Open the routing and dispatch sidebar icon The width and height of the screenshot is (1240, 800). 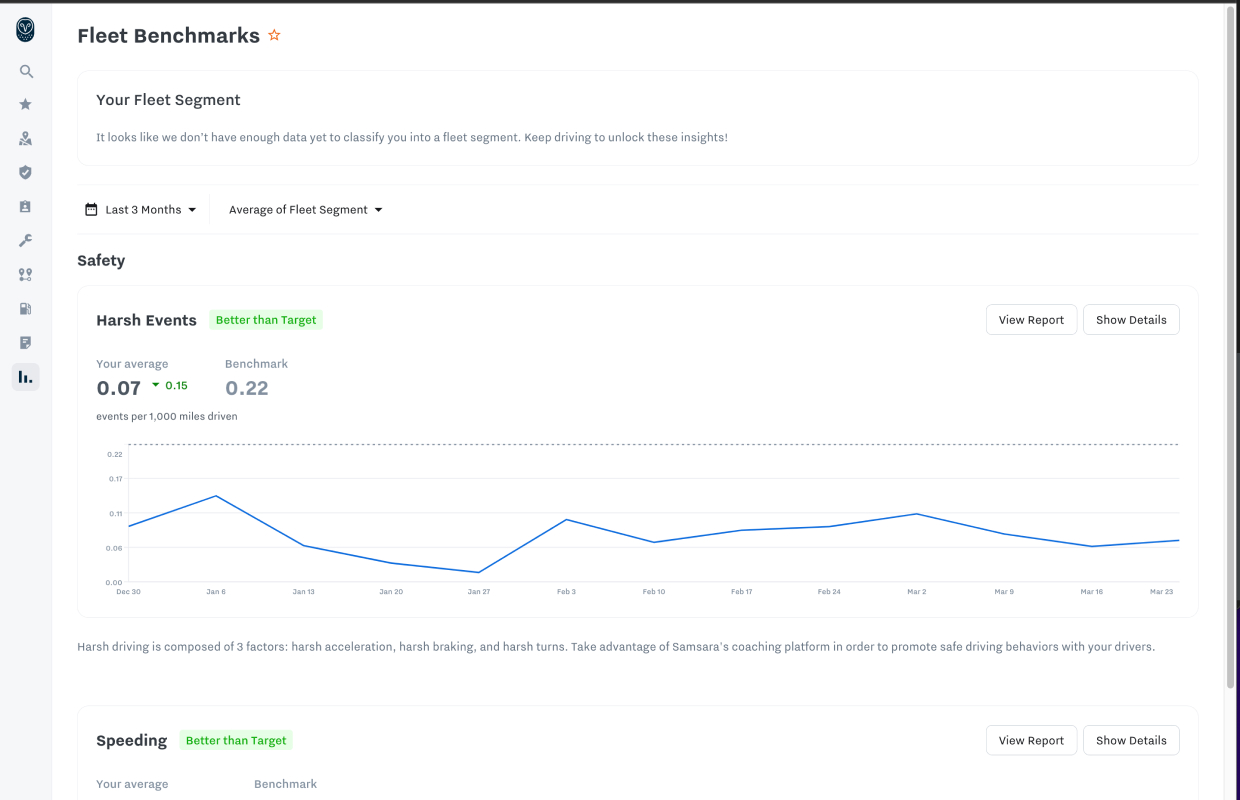coord(26,275)
